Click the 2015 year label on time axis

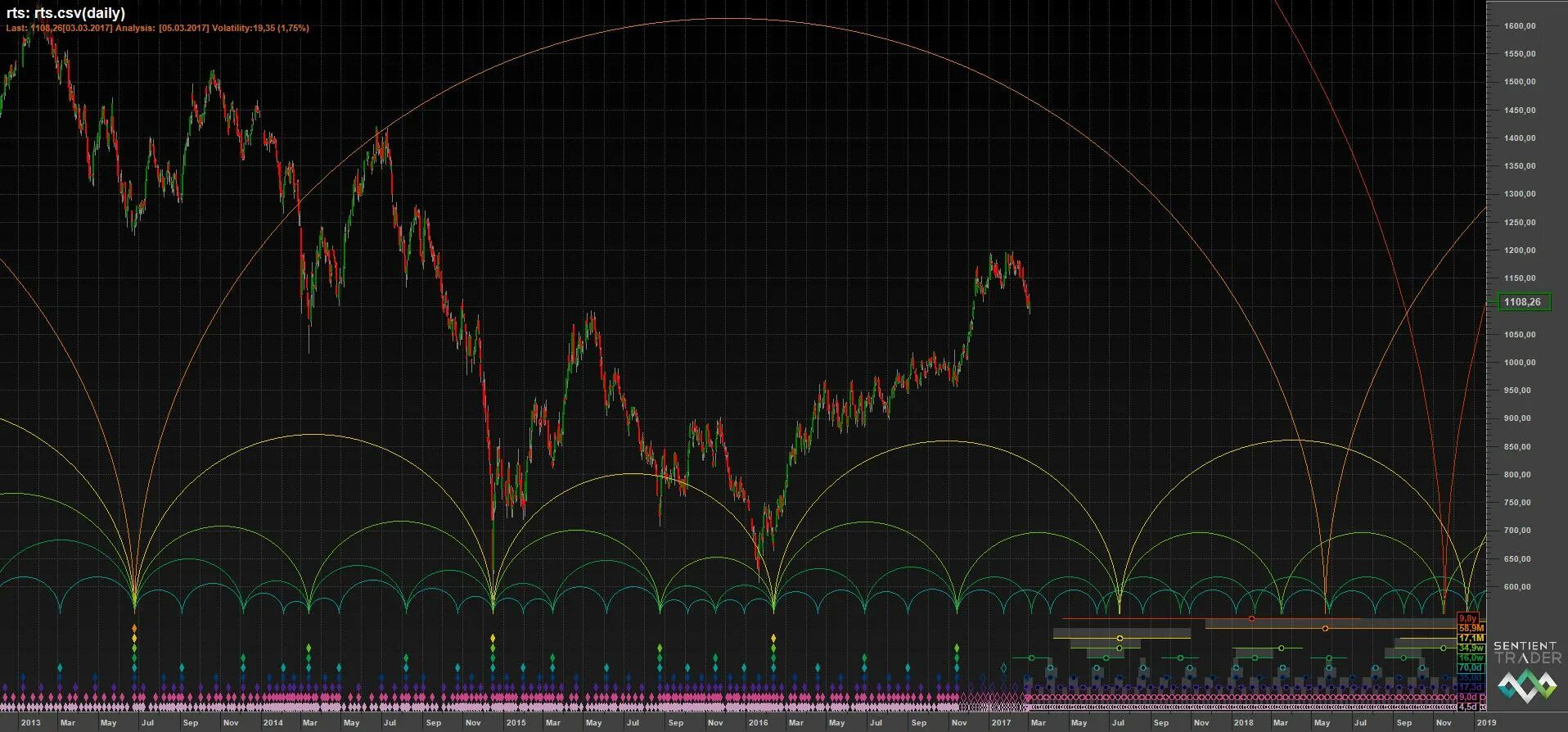click(516, 723)
